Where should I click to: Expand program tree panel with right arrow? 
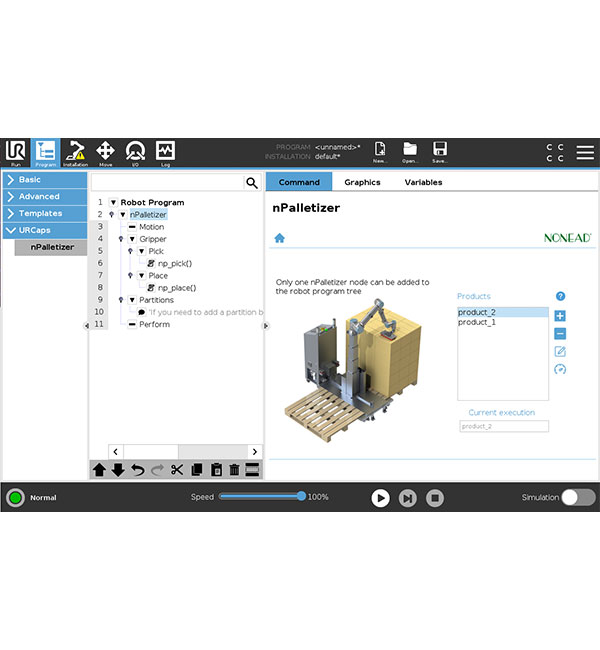tap(266, 326)
